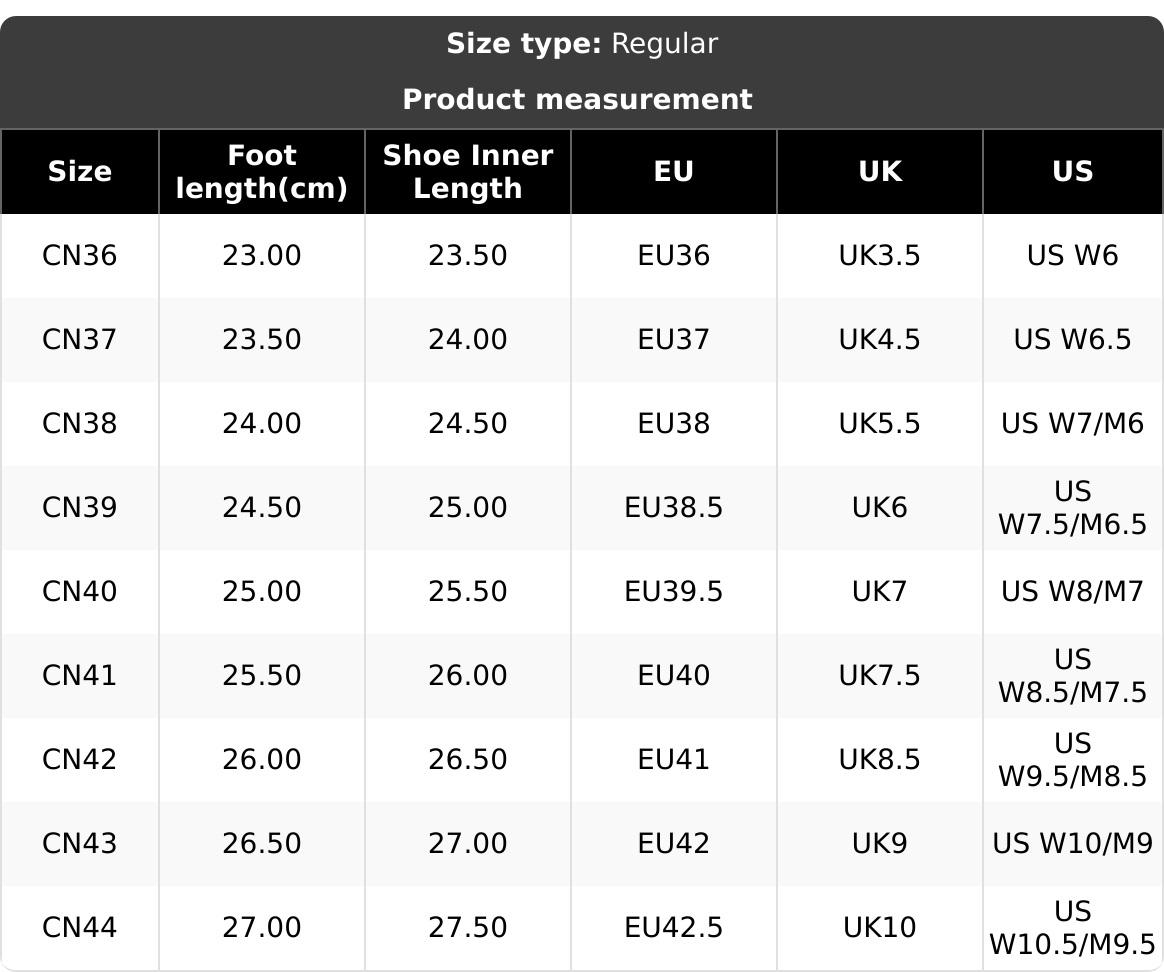The width and height of the screenshot is (1164, 972).
Task: Click the Size type Regular label
Action: (x=582, y=44)
